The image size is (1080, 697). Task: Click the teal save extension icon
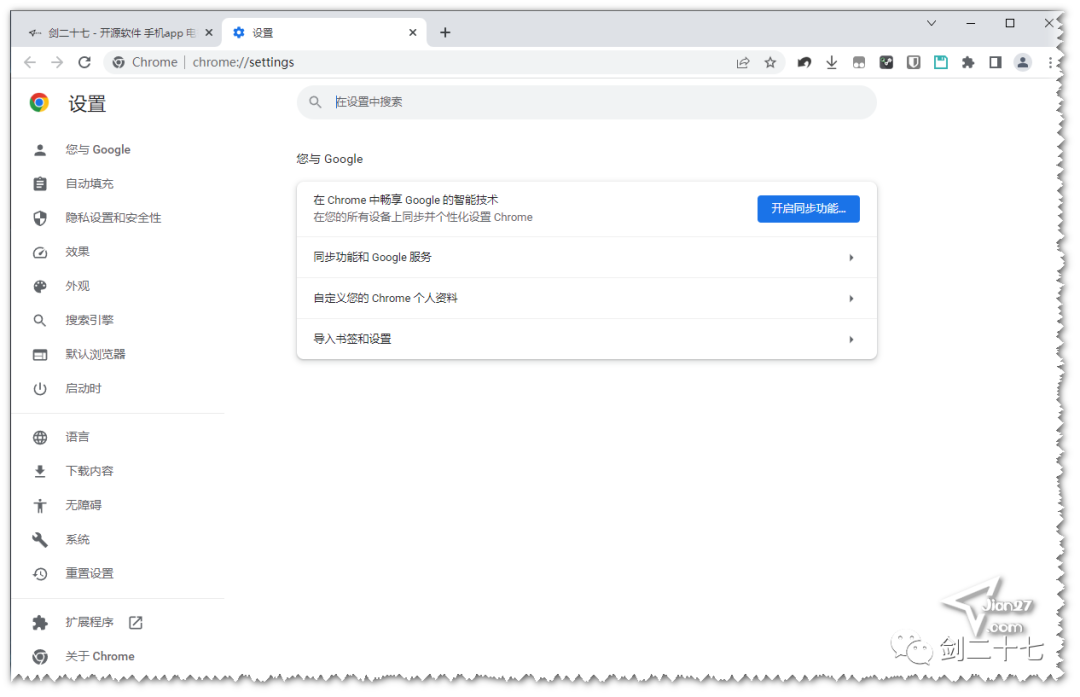click(x=941, y=63)
